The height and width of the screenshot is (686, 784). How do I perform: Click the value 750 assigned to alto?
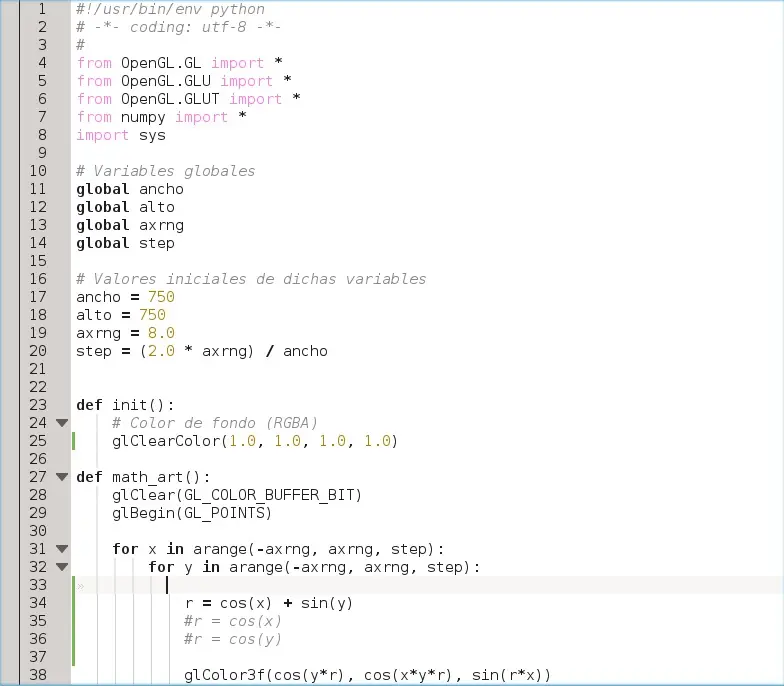click(152, 315)
